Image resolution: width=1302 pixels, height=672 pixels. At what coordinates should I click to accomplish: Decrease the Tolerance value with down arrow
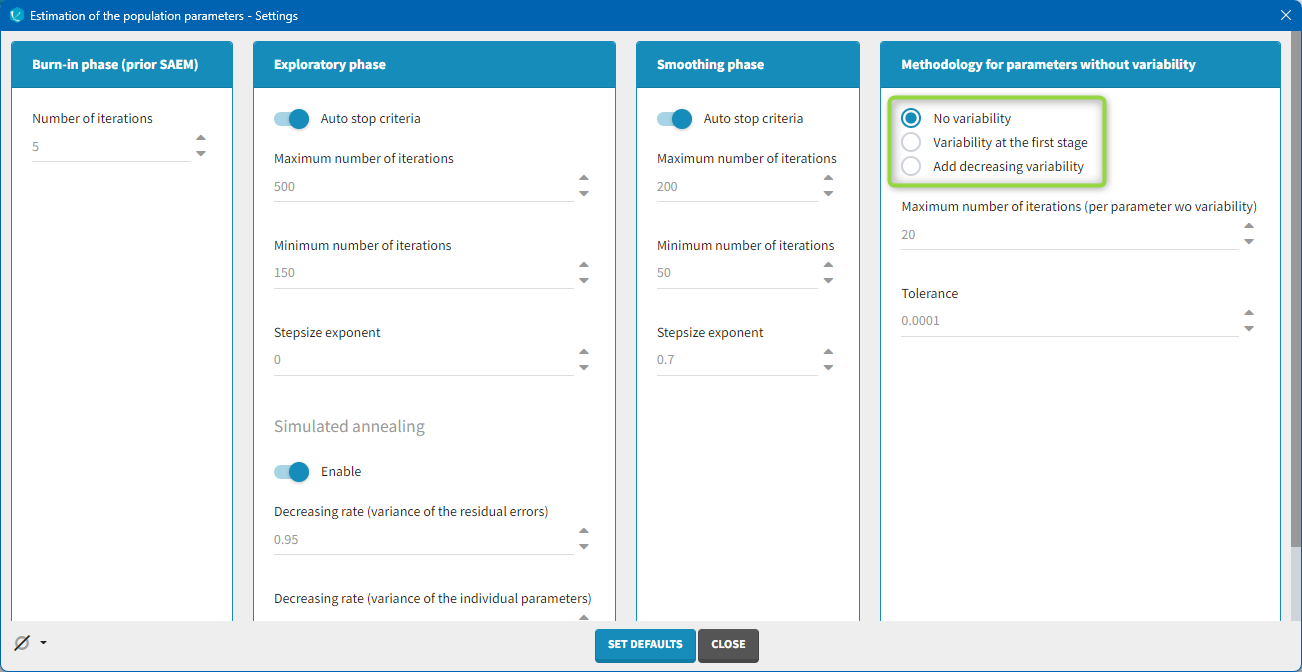point(1249,329)
